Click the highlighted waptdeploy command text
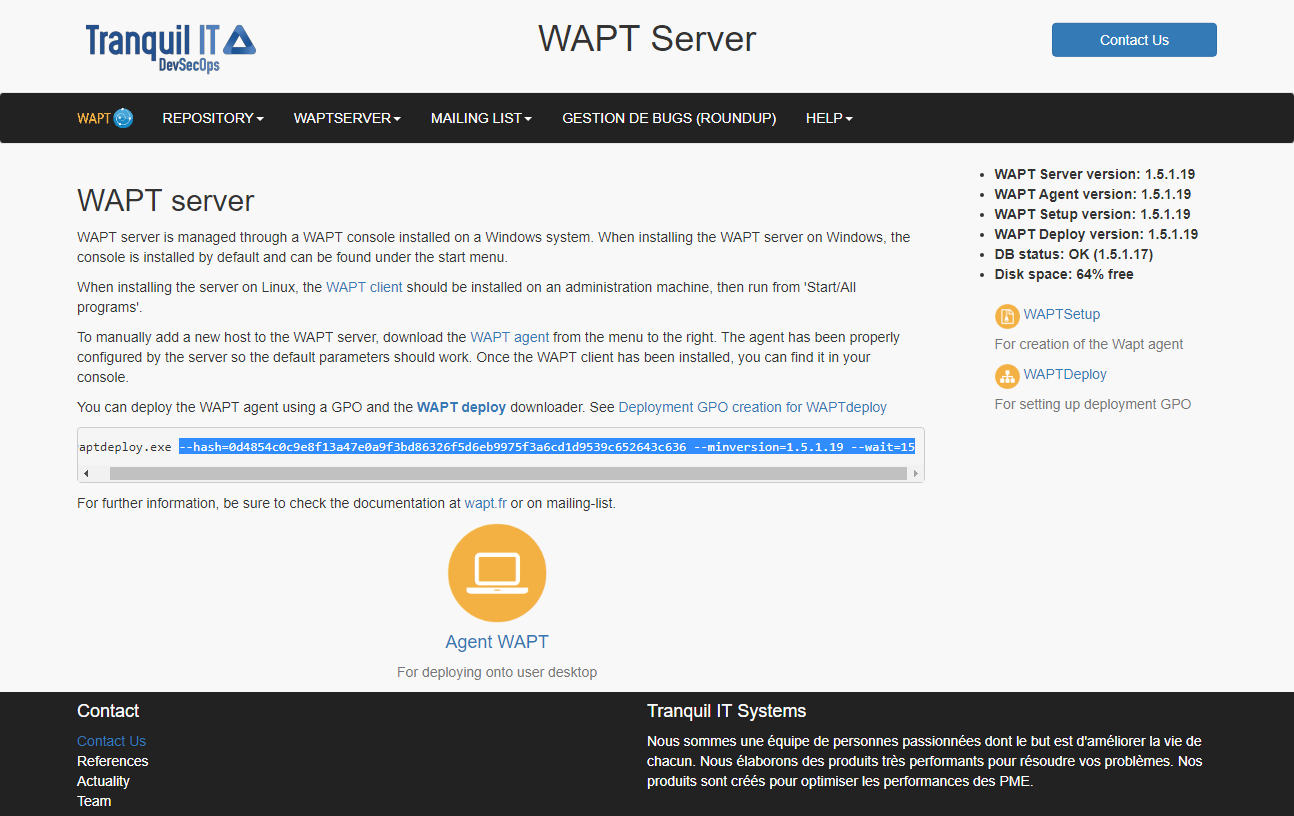Viewport: 1294px width, 816px height. point(546,447)
